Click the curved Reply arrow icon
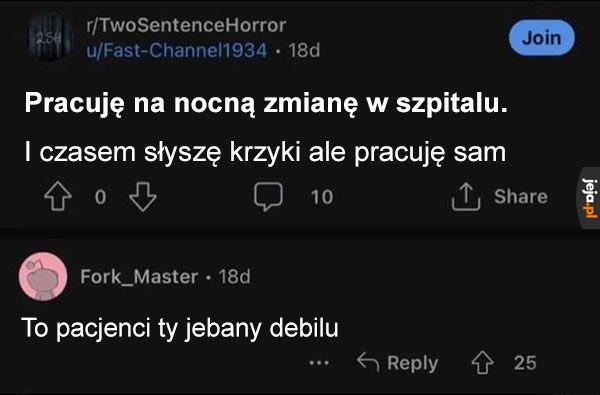Screen dimensions: 600x395 click(x=368, y=362)
